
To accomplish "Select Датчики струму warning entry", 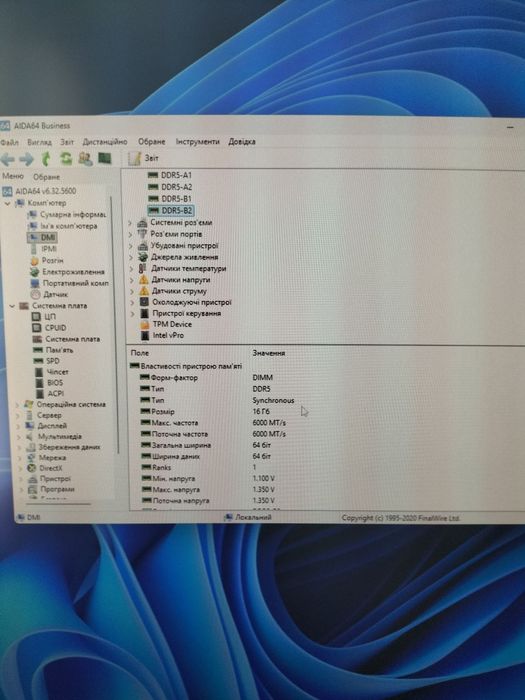I will click(x=173, y=291).
